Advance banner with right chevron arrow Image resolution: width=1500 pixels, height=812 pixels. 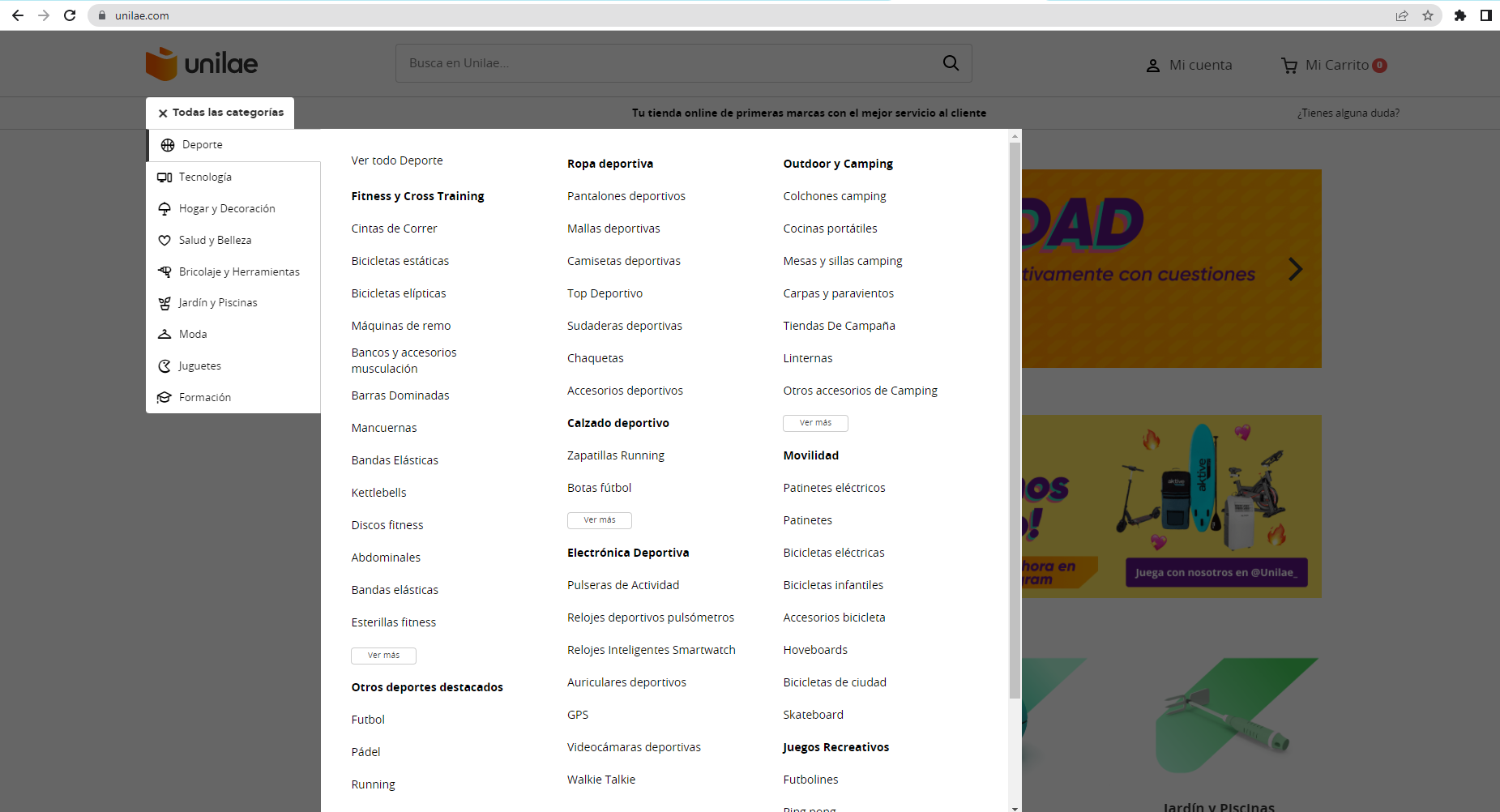pos(1296,269)
